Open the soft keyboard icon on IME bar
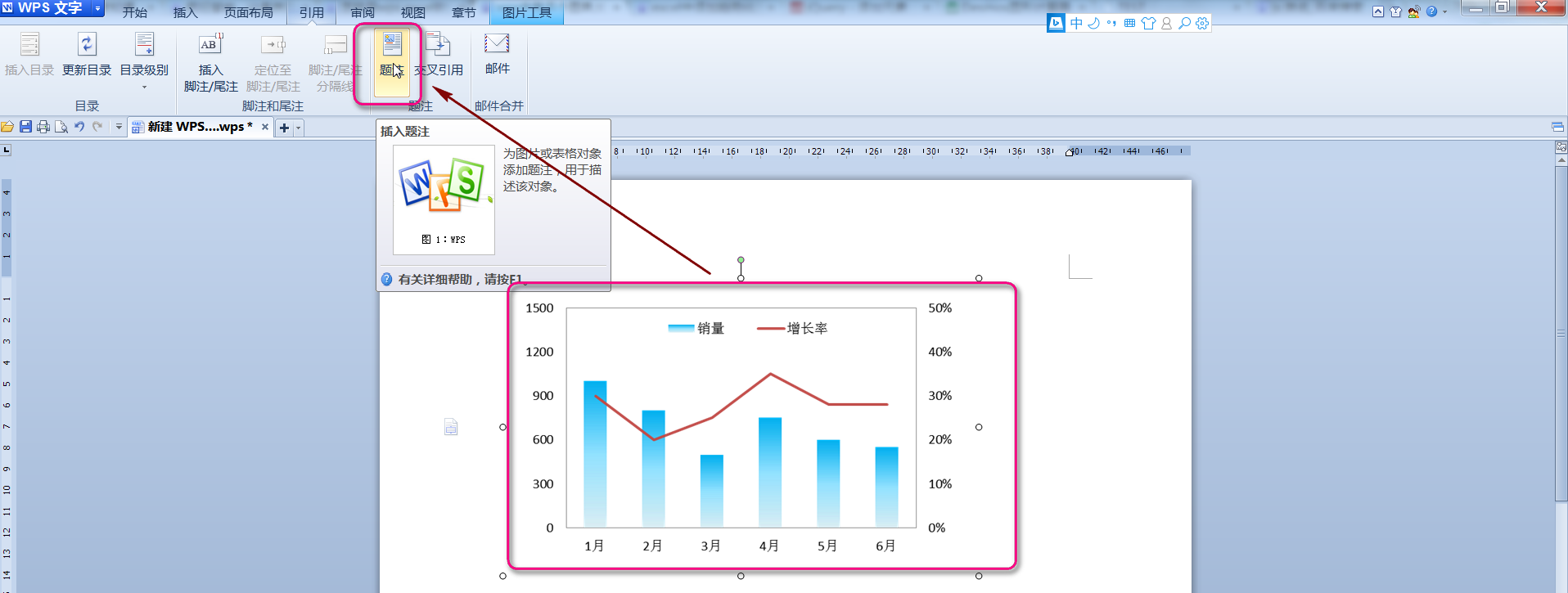 (x=1129, y=23)
